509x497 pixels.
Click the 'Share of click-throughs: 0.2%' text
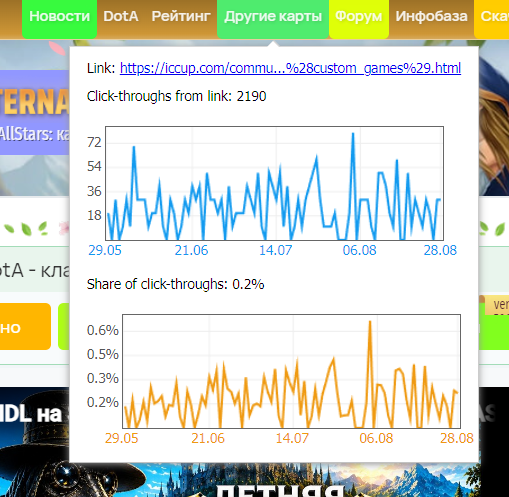[175, 284]
